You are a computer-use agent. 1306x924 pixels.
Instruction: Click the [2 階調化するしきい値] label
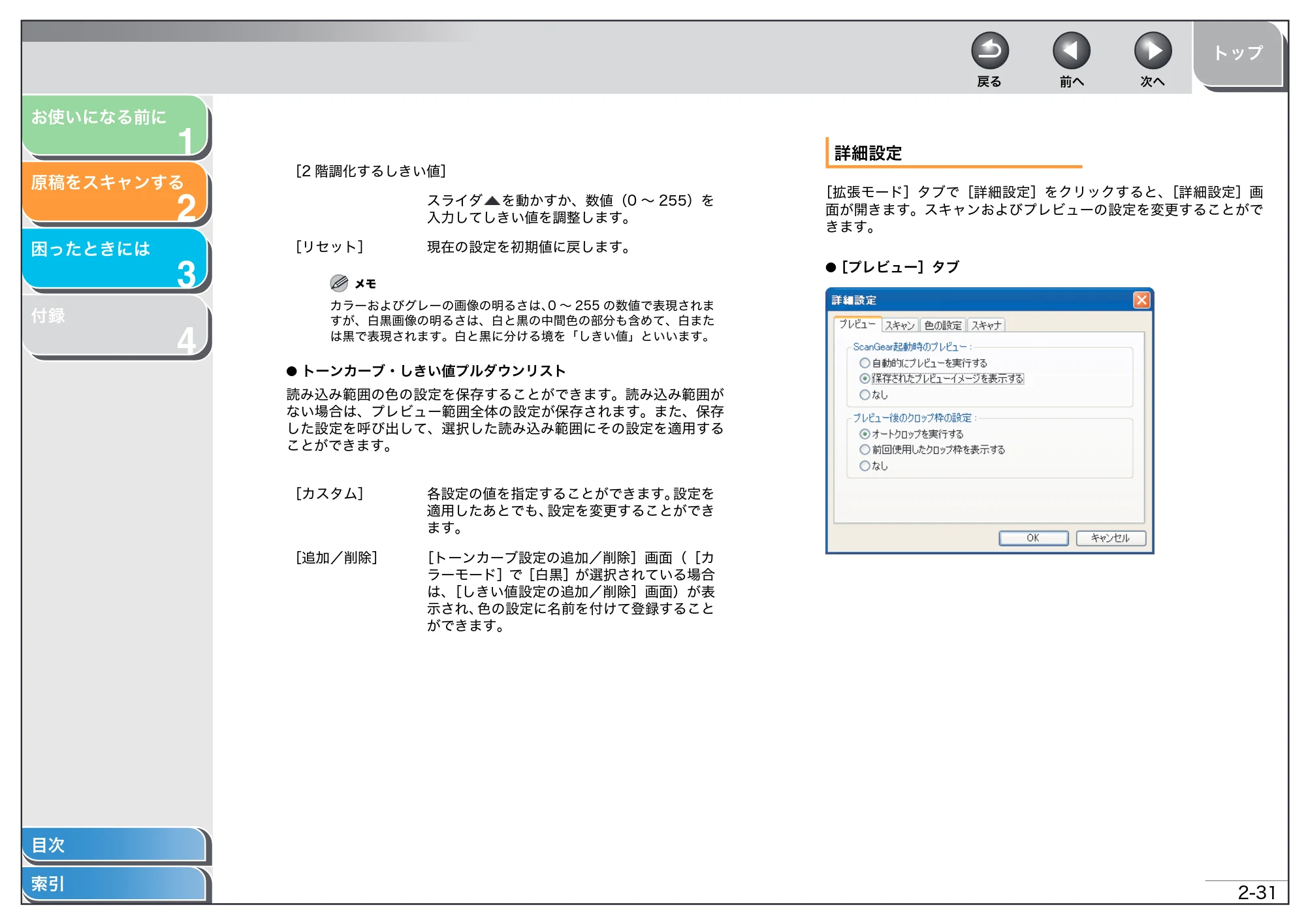370,170
